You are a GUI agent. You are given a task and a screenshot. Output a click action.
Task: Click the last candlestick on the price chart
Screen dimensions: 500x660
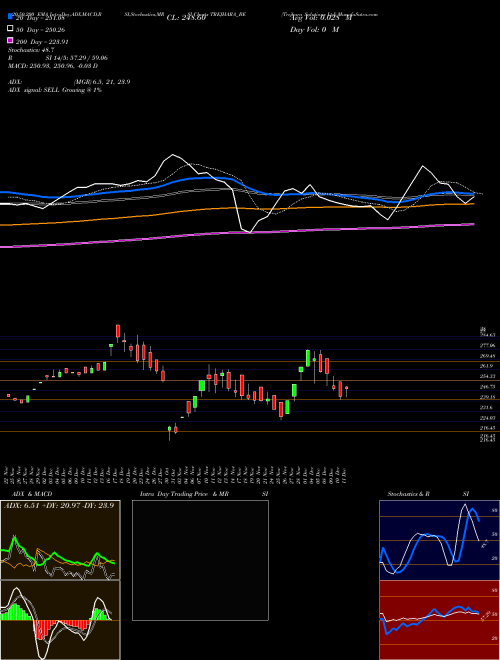click(346, 388)
